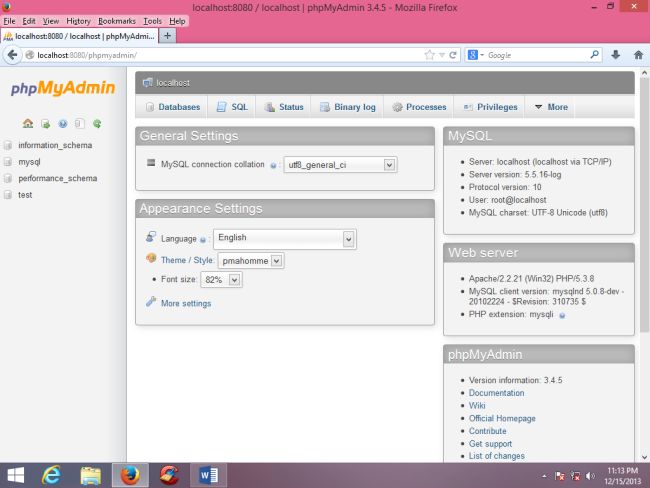Click the help icon beside PHP extension mysqli
Screen dimensions: 650x488
pyautogui.click(x=562, y=316)
